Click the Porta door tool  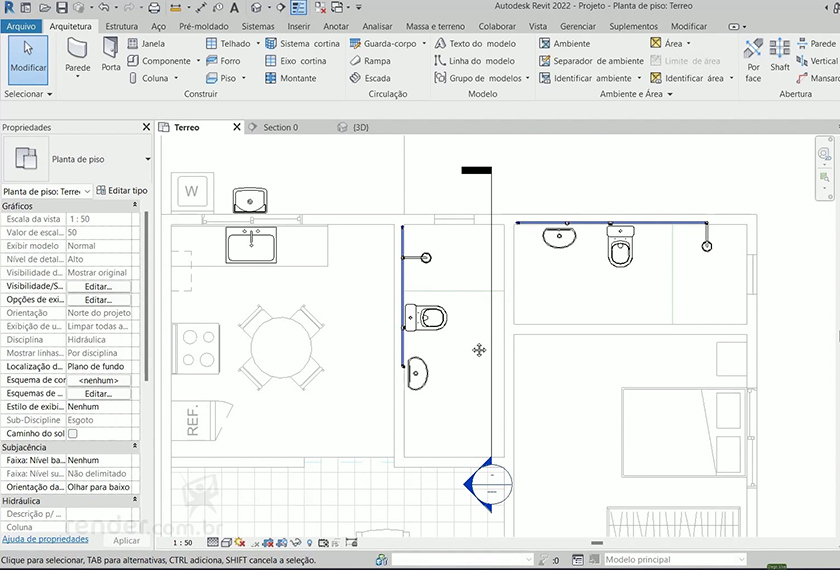point(110,54)
